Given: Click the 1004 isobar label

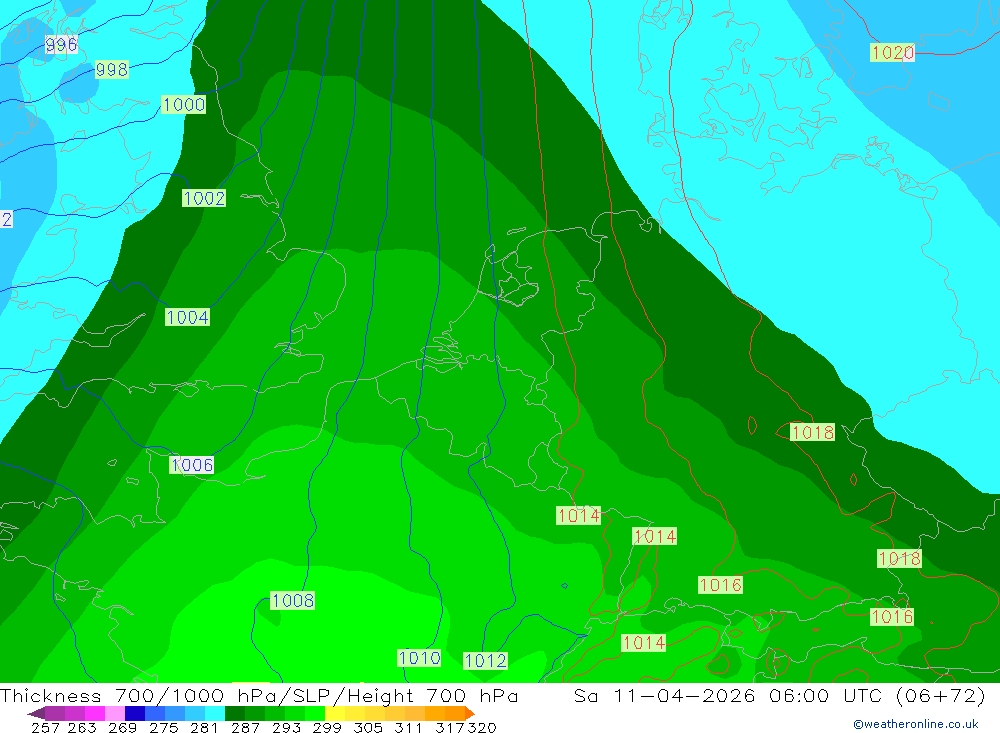Looking at the screenshot, I should [x=188, y=317].
